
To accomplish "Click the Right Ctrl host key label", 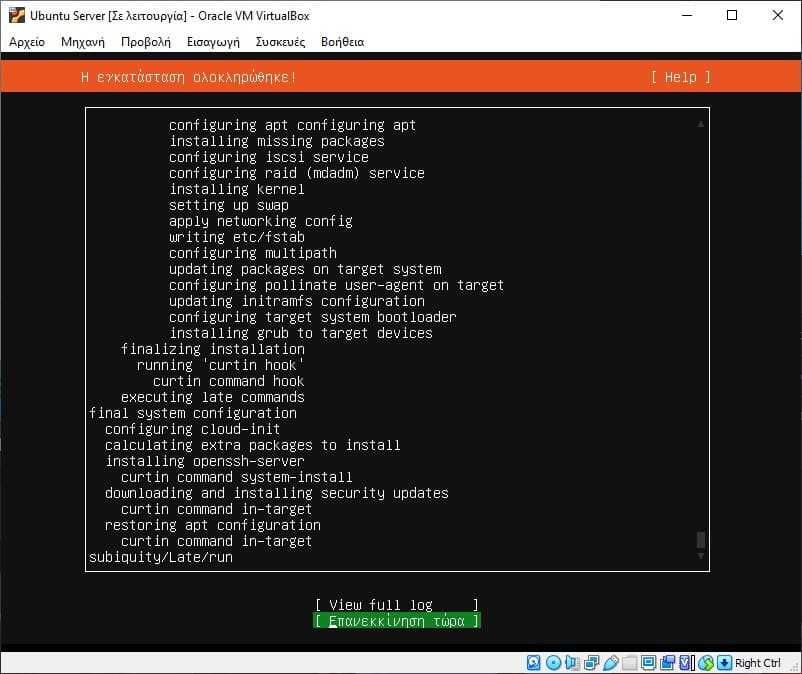I will pyautogui.click(x=758, y=663).
